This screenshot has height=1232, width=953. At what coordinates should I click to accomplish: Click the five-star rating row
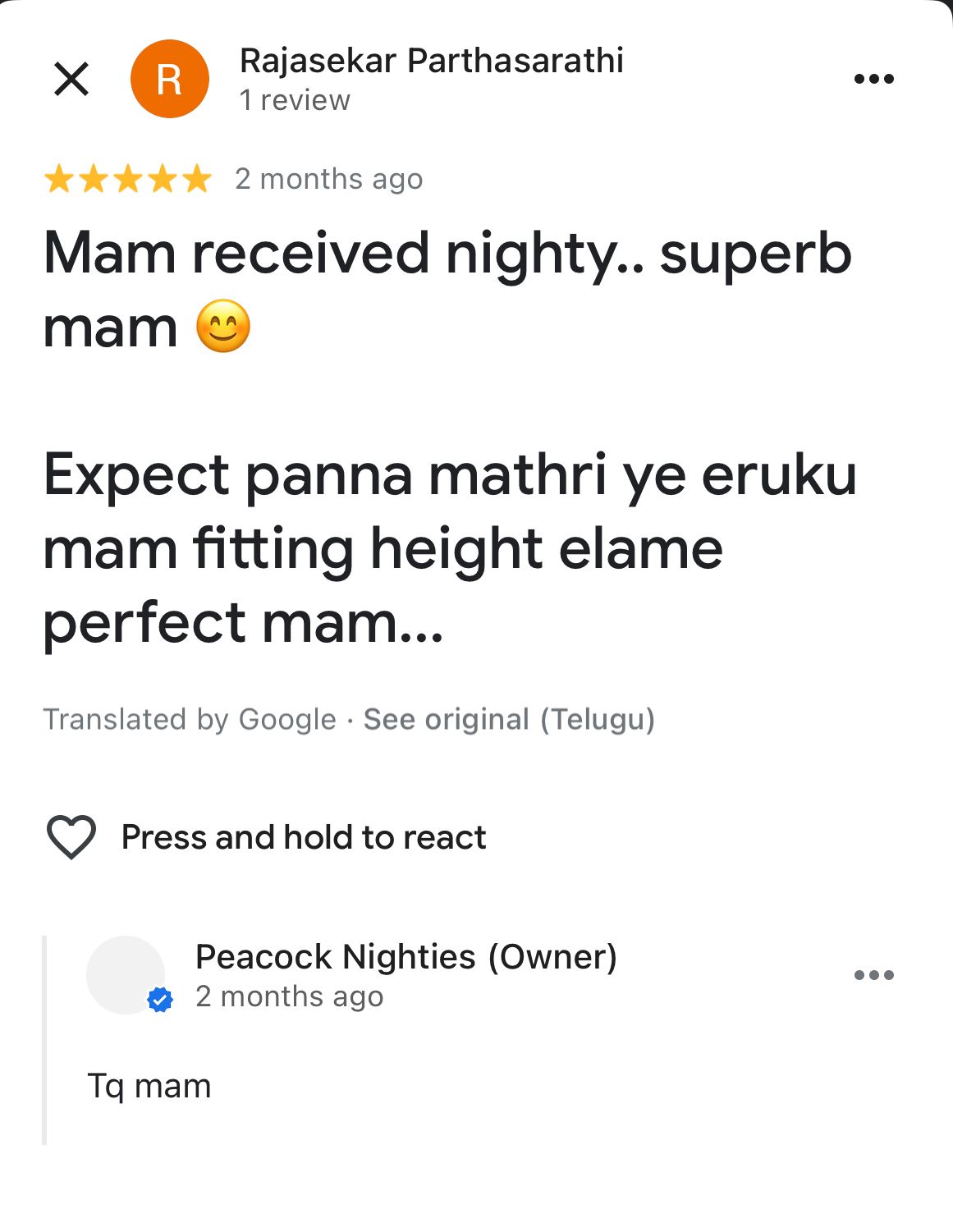128,179
